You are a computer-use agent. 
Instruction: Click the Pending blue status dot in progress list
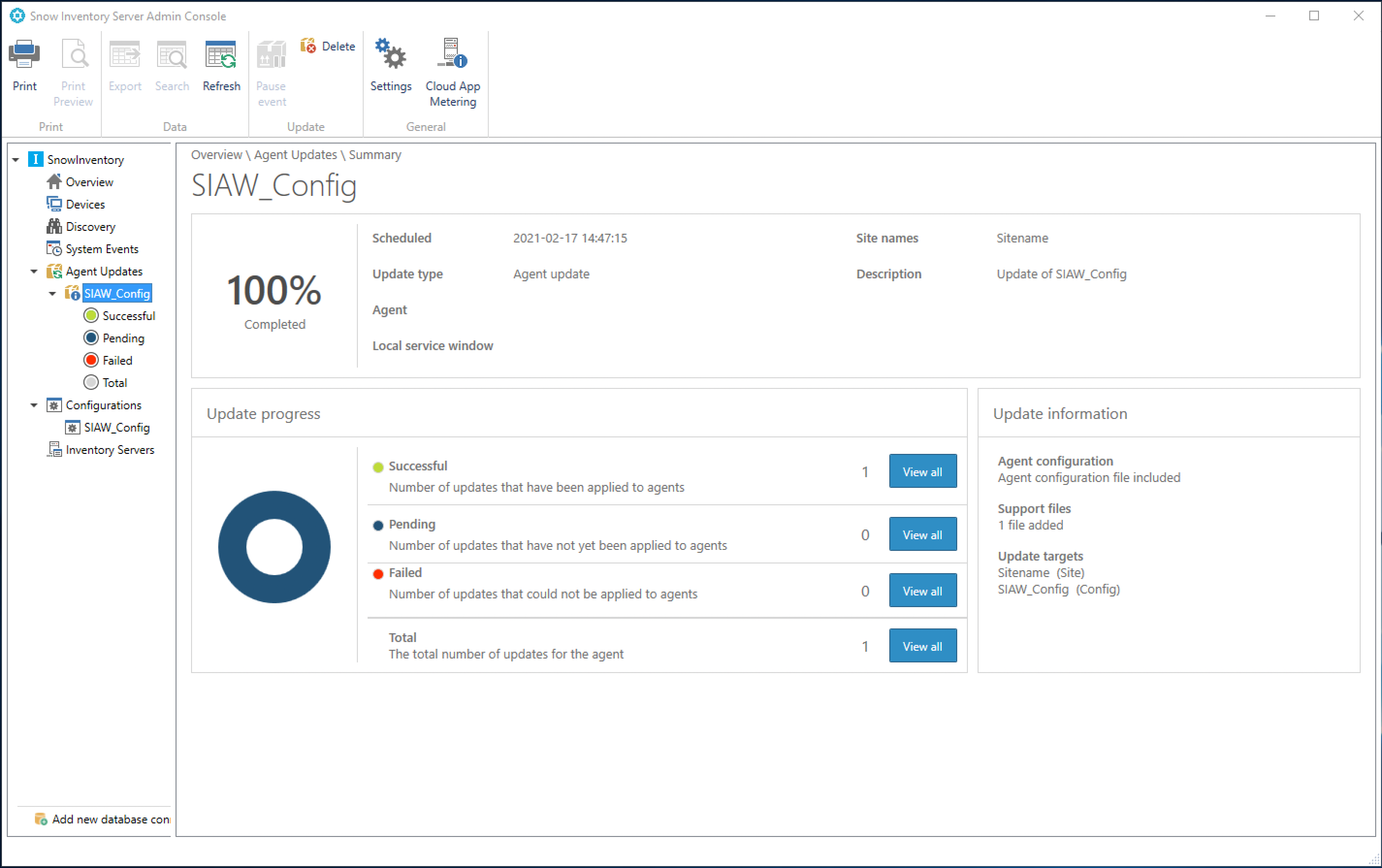click(x=378, y=525)
